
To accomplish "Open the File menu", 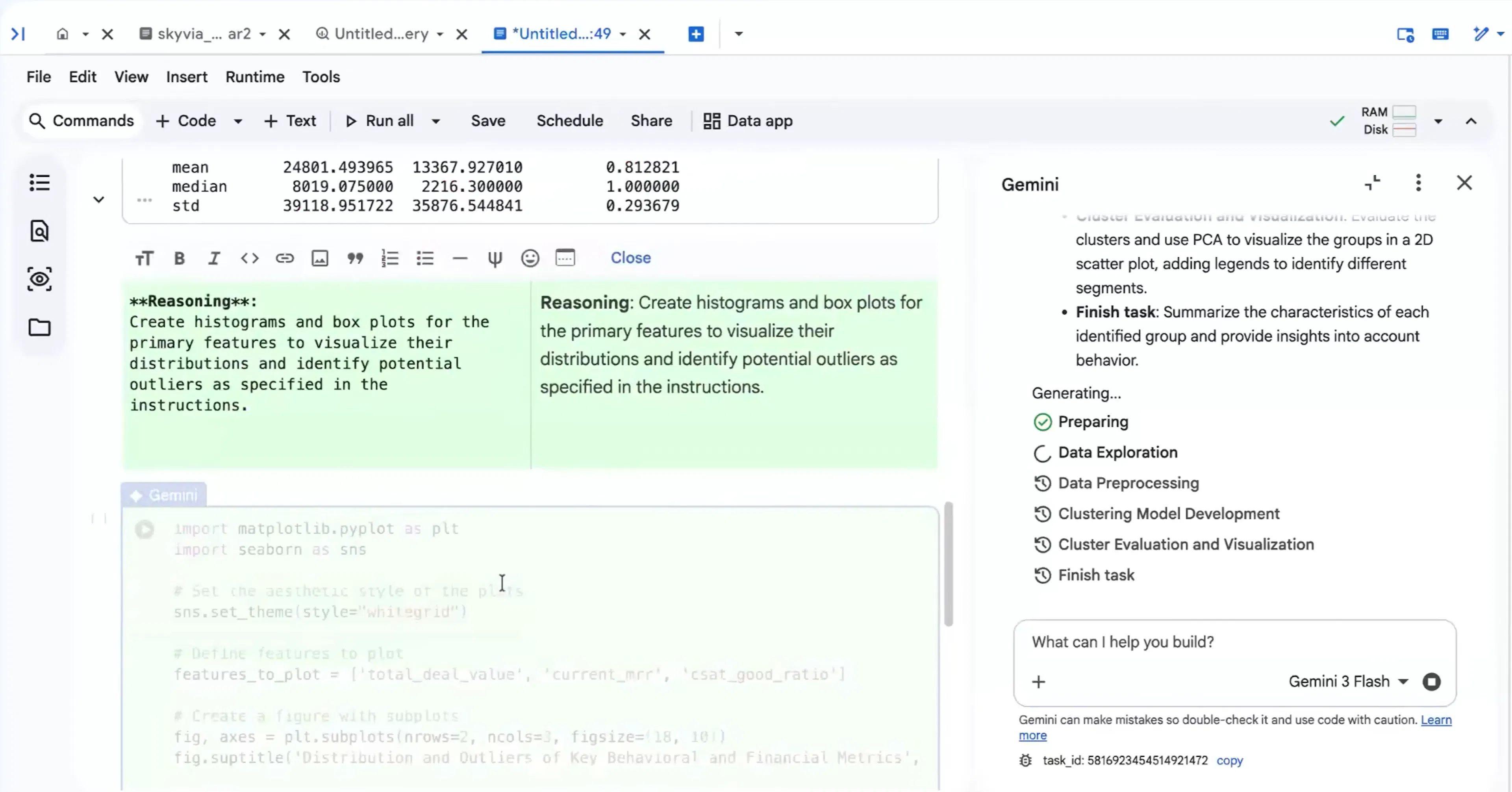I will (39, 77).
